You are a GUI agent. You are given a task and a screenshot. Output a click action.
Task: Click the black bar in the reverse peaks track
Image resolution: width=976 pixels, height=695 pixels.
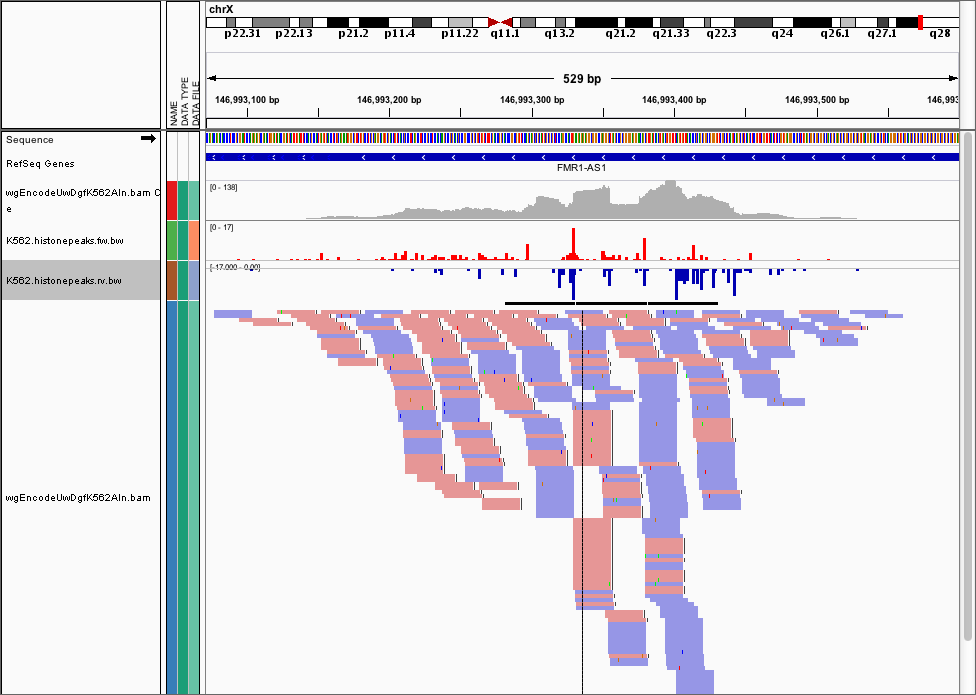coord(610,303)
